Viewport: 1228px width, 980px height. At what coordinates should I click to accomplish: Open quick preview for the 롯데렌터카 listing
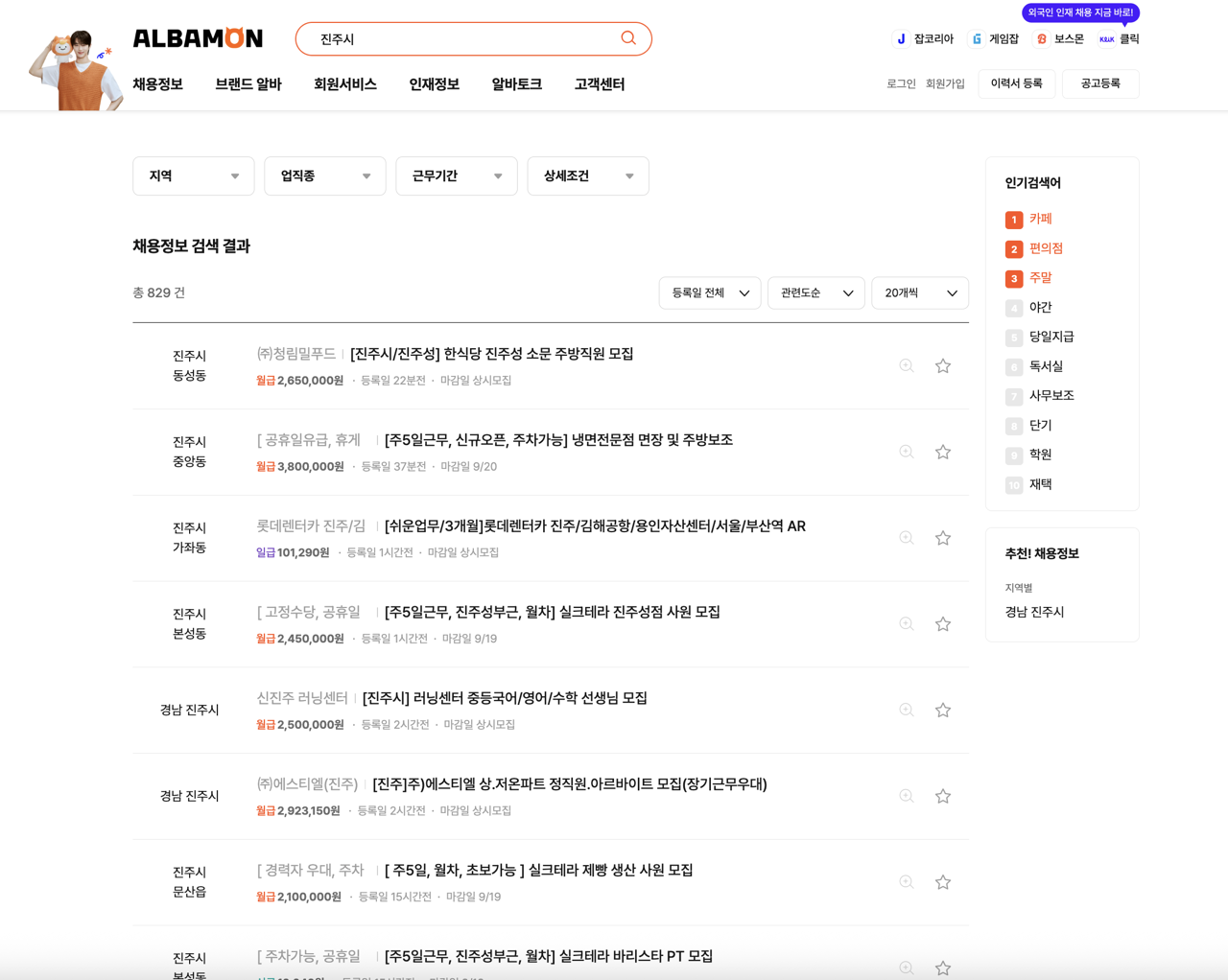click(906, 538)
